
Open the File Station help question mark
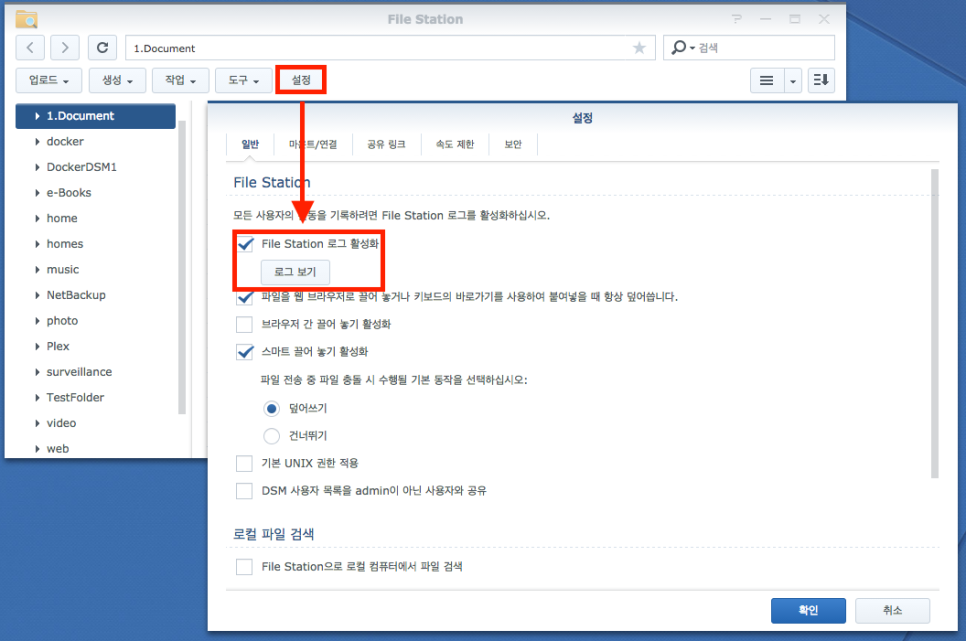[x=736, y=19]
